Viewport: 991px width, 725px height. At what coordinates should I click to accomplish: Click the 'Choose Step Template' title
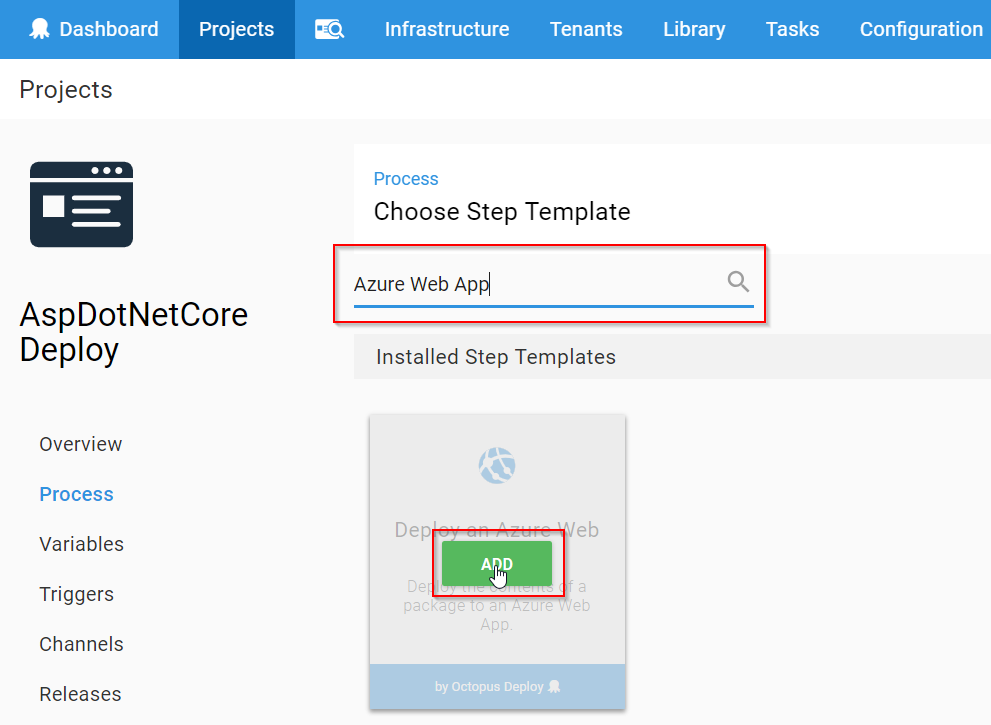tap(502, 211)
